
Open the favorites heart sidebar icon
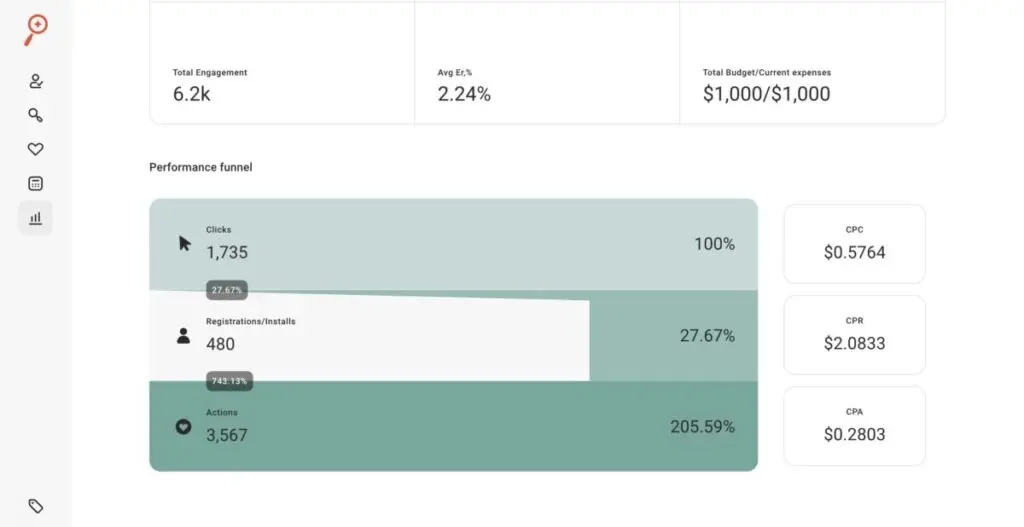tap(36, 150)
